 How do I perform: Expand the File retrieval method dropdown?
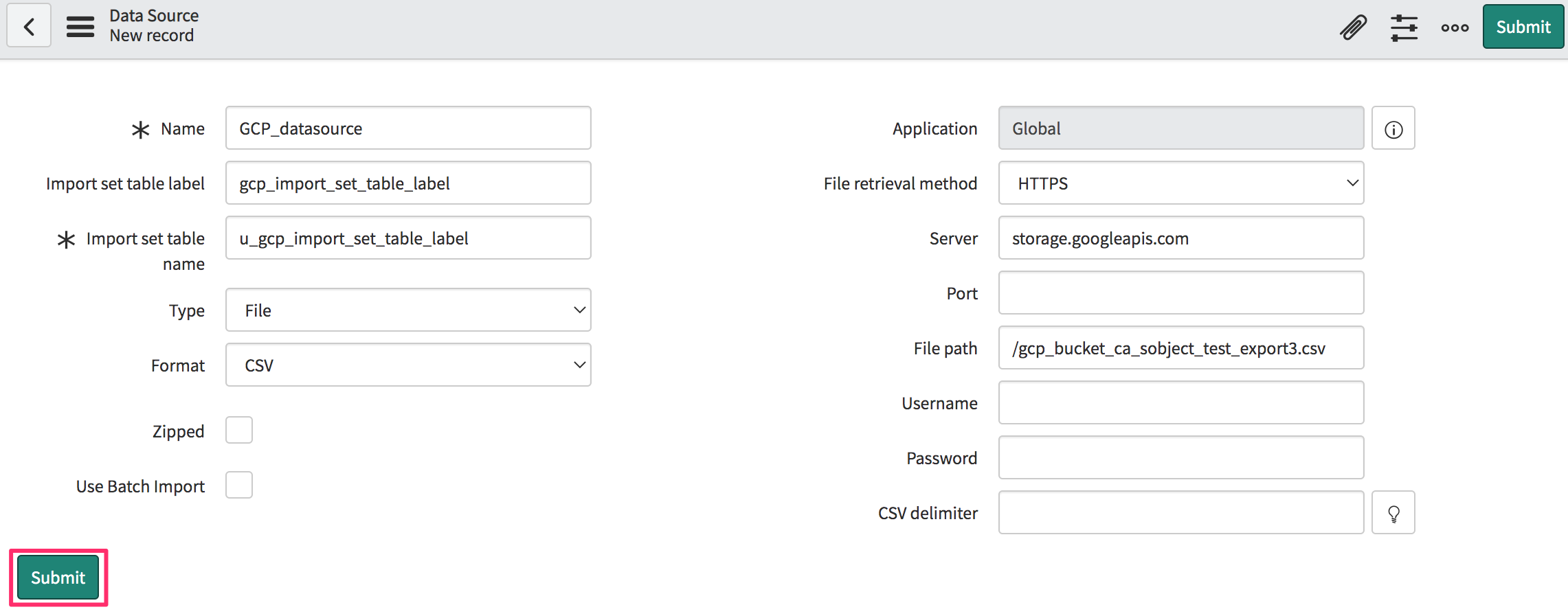click(x=1180, y=183)
